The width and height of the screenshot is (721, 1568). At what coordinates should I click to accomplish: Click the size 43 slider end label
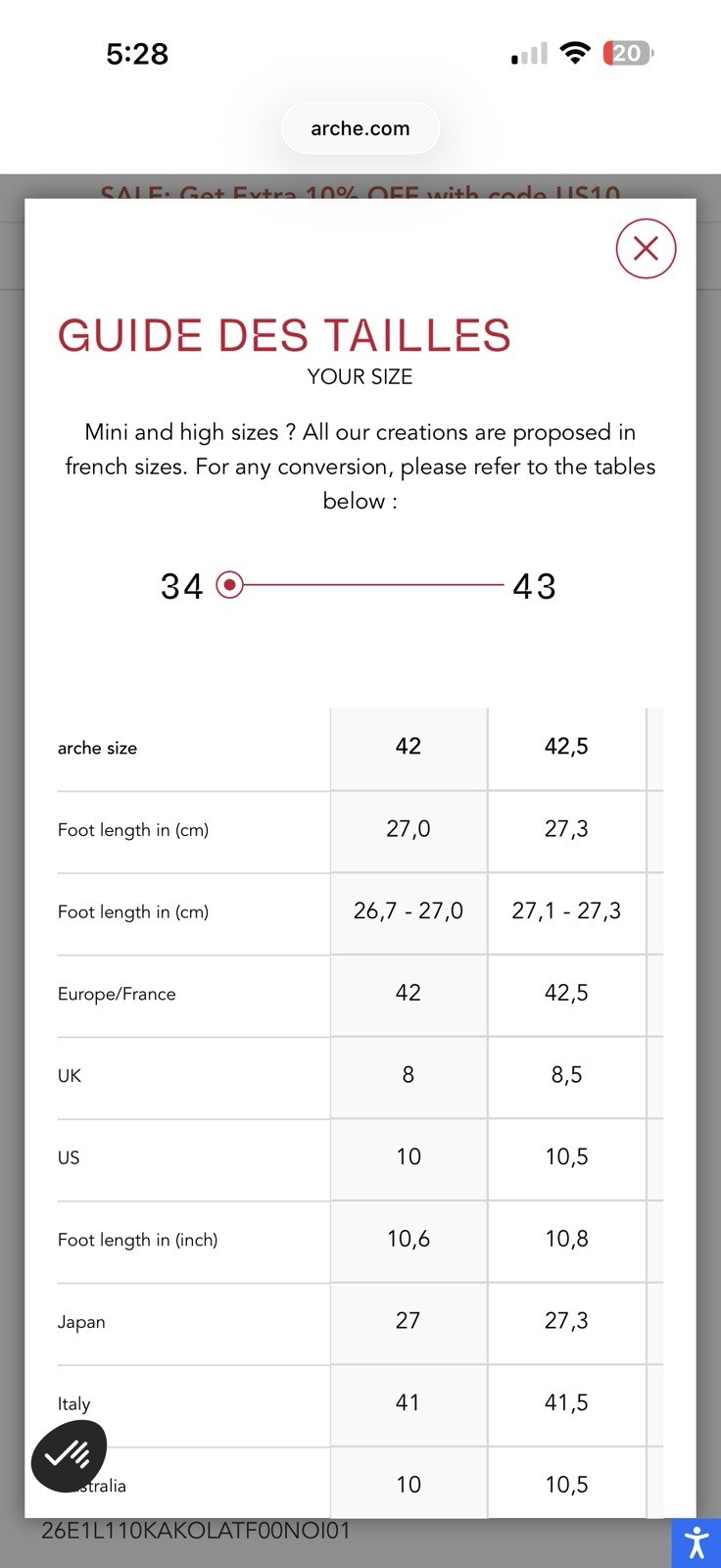click(535, 586)
